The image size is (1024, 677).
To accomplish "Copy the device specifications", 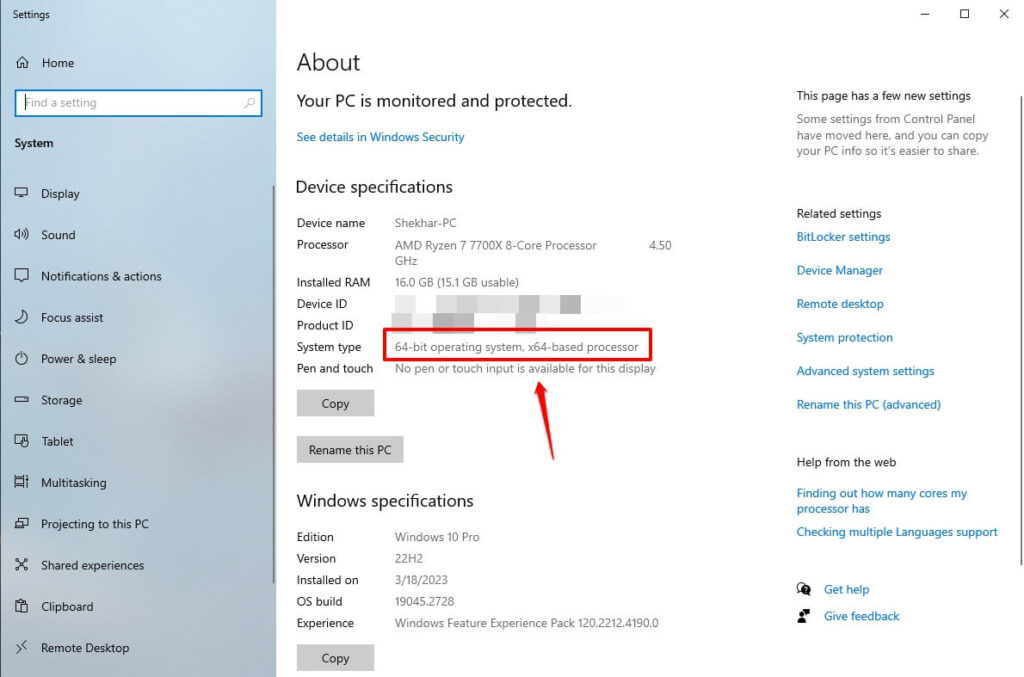I will tap(335, 404).
